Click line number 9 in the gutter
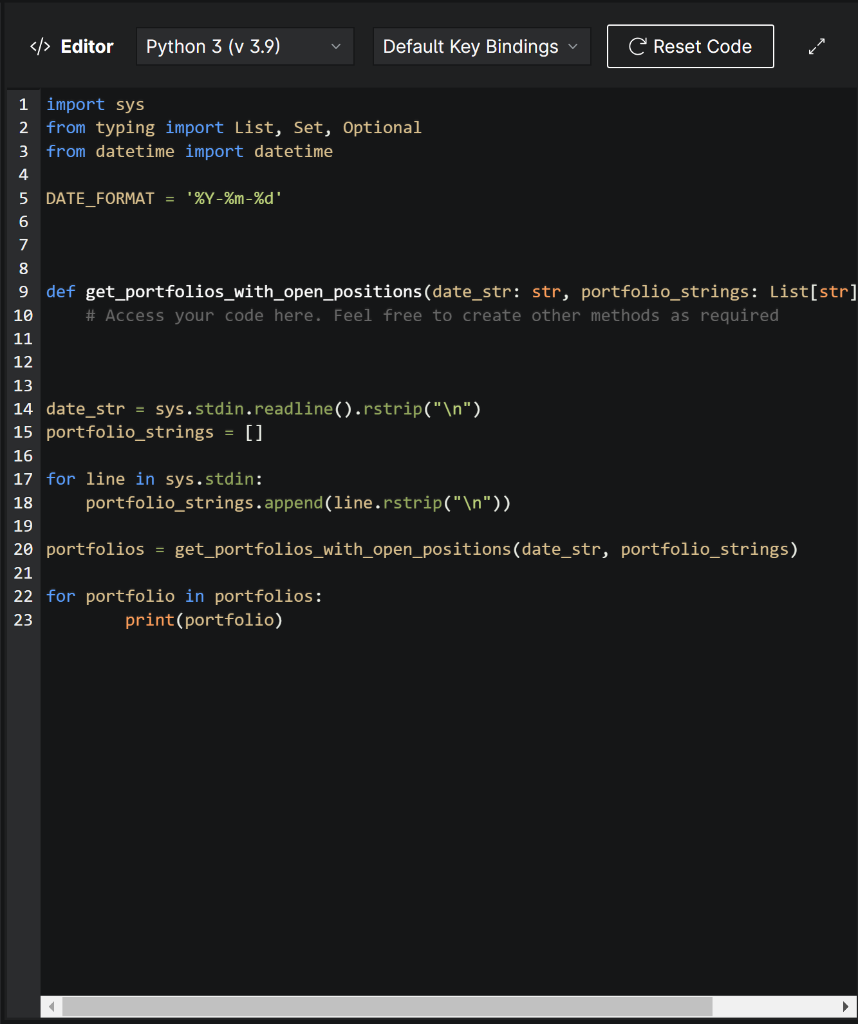 (x=23, y=291)
